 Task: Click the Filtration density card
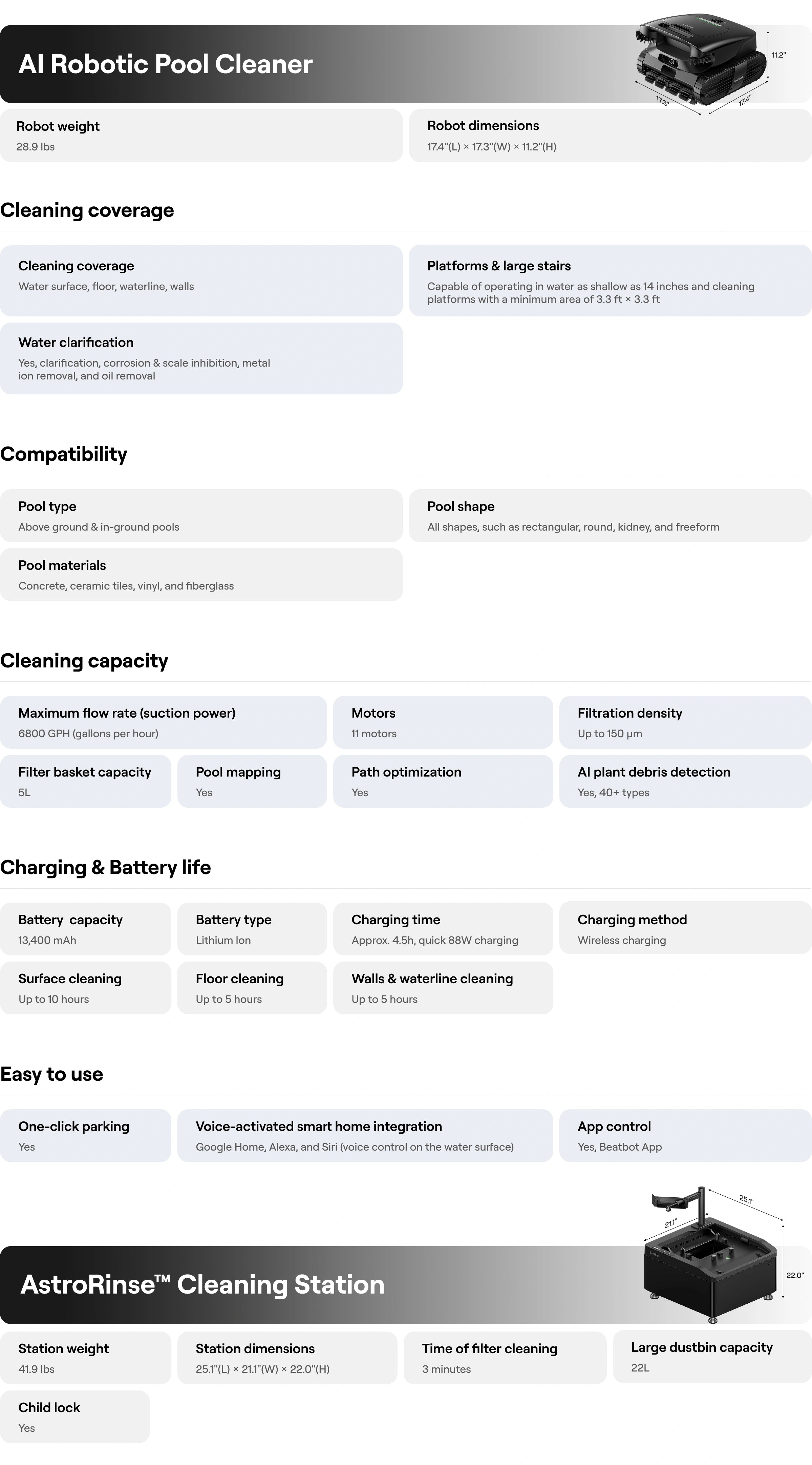click(685, 722)
